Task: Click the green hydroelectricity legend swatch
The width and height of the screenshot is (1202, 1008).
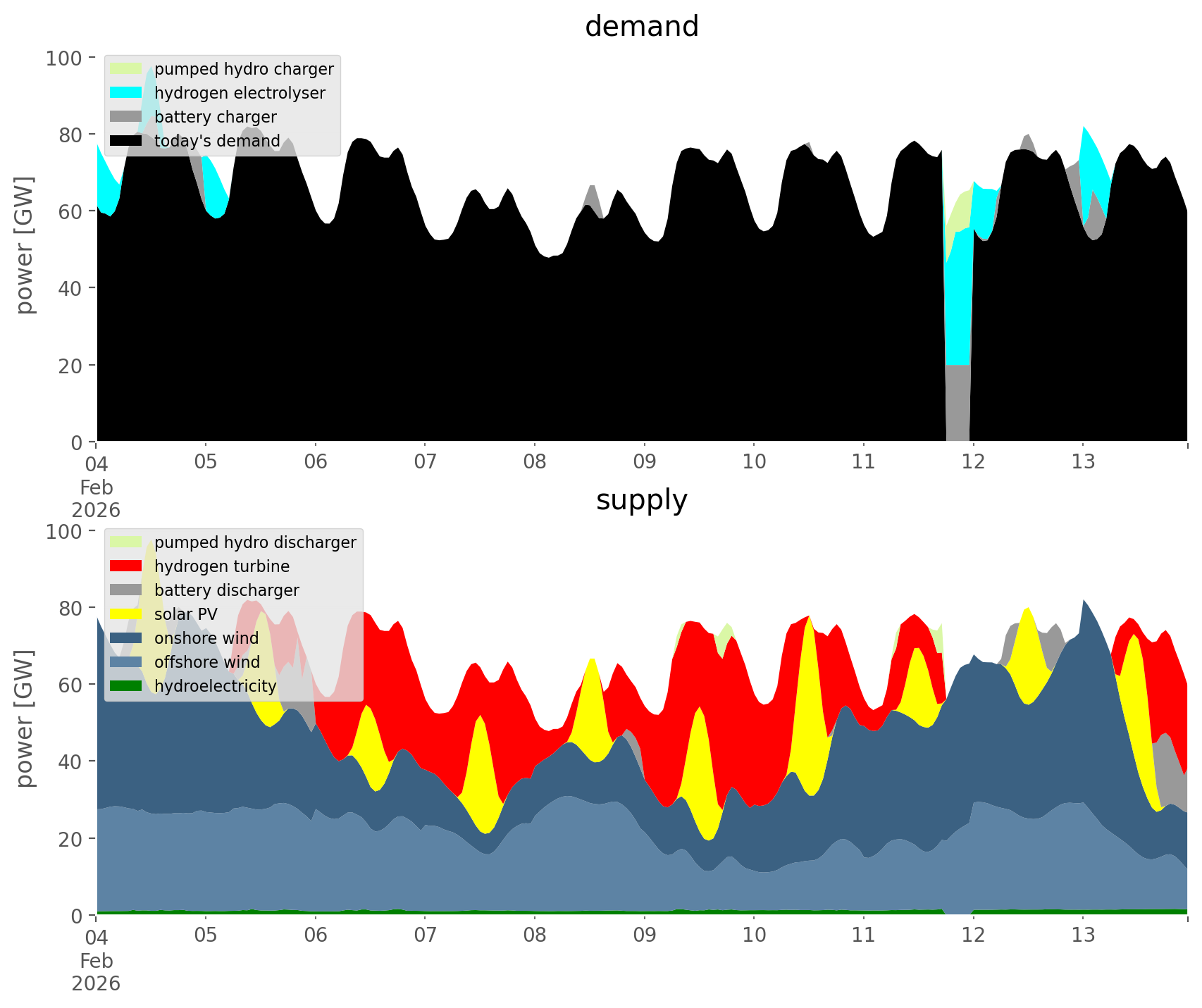Action: 126,686
